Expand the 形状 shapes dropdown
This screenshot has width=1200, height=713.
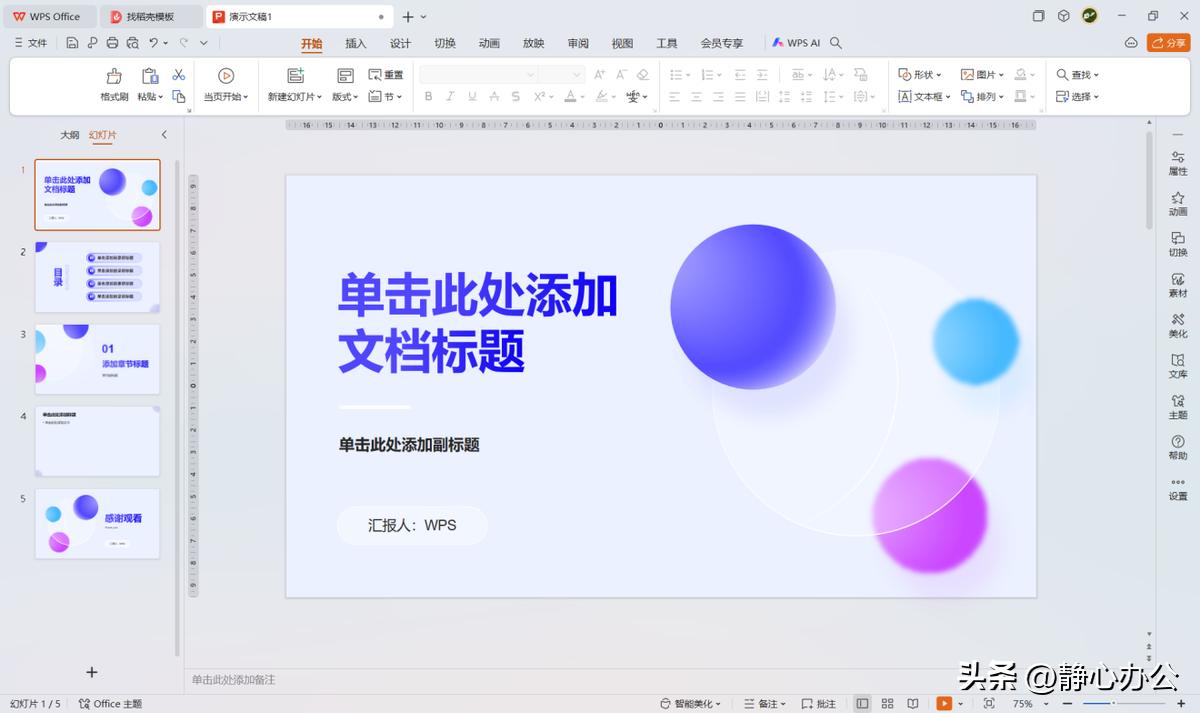click(x=916, y=75)
